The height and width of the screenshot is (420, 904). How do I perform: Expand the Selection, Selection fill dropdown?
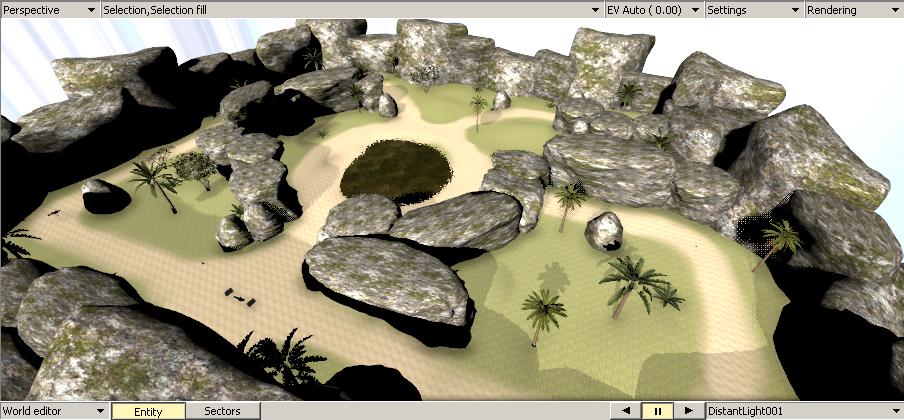pyautogui.click(x=352, y=10)
